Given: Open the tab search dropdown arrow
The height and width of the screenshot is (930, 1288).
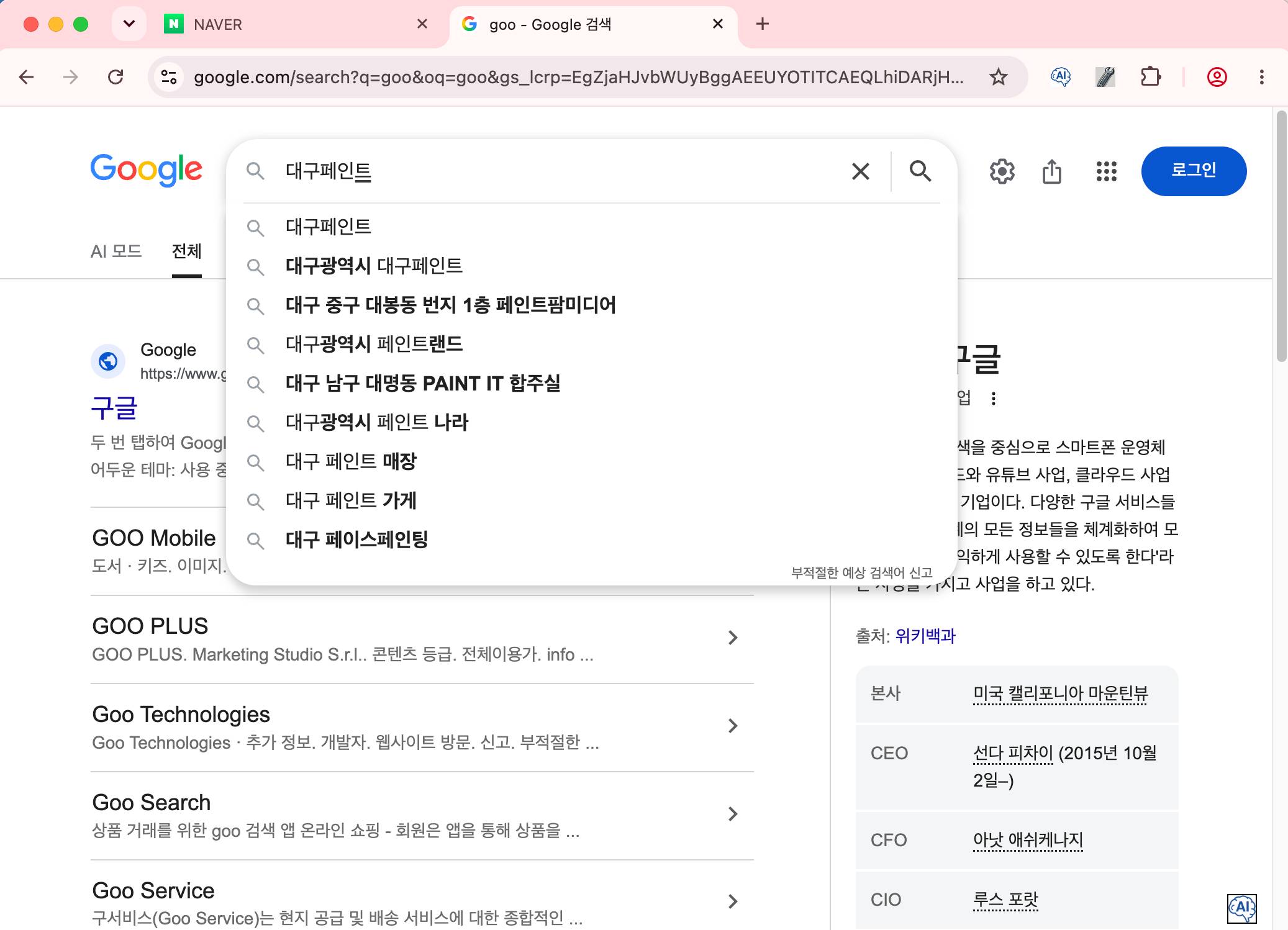Looking at the screenshot, I should tap(129, 24).
